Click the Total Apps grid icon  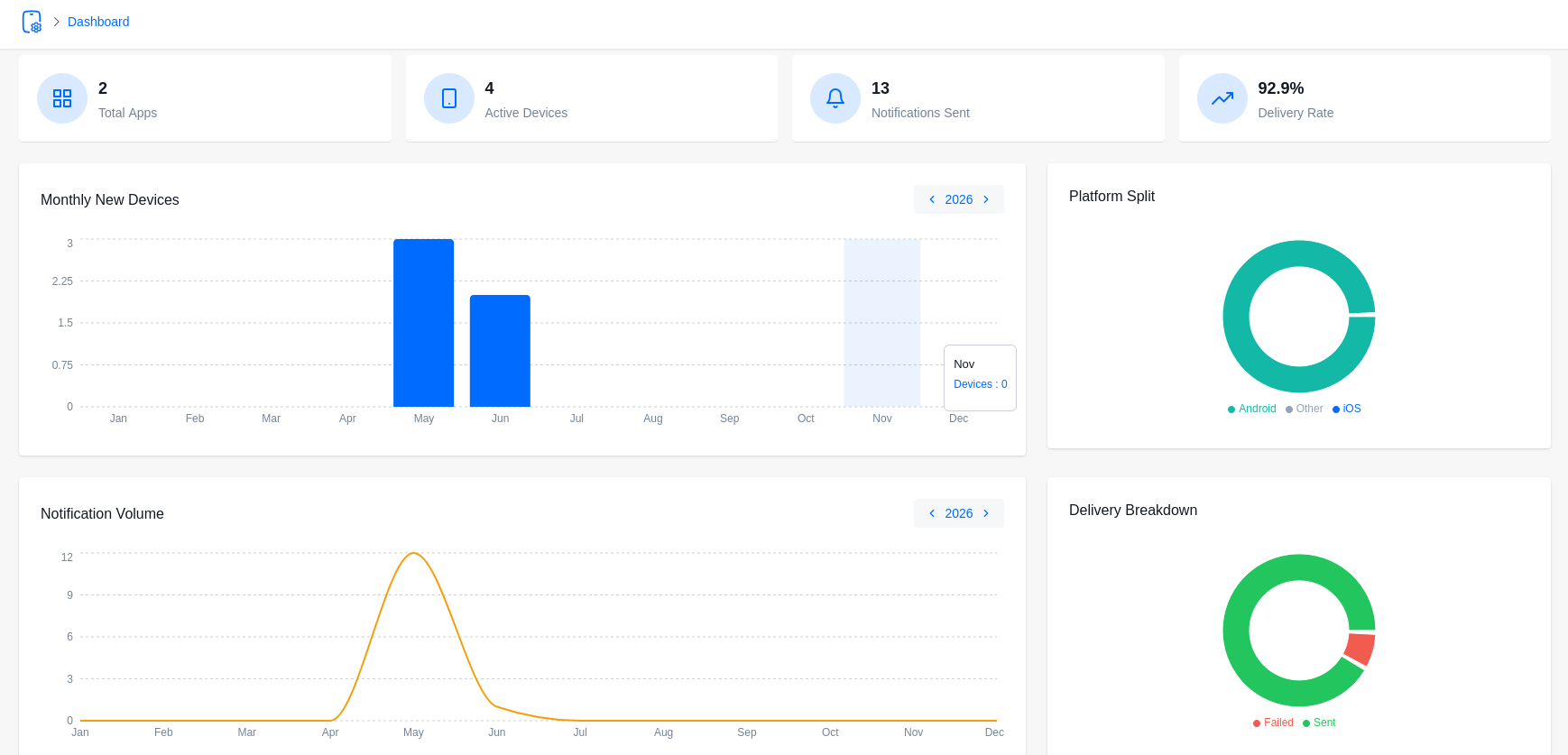point(62,98)
